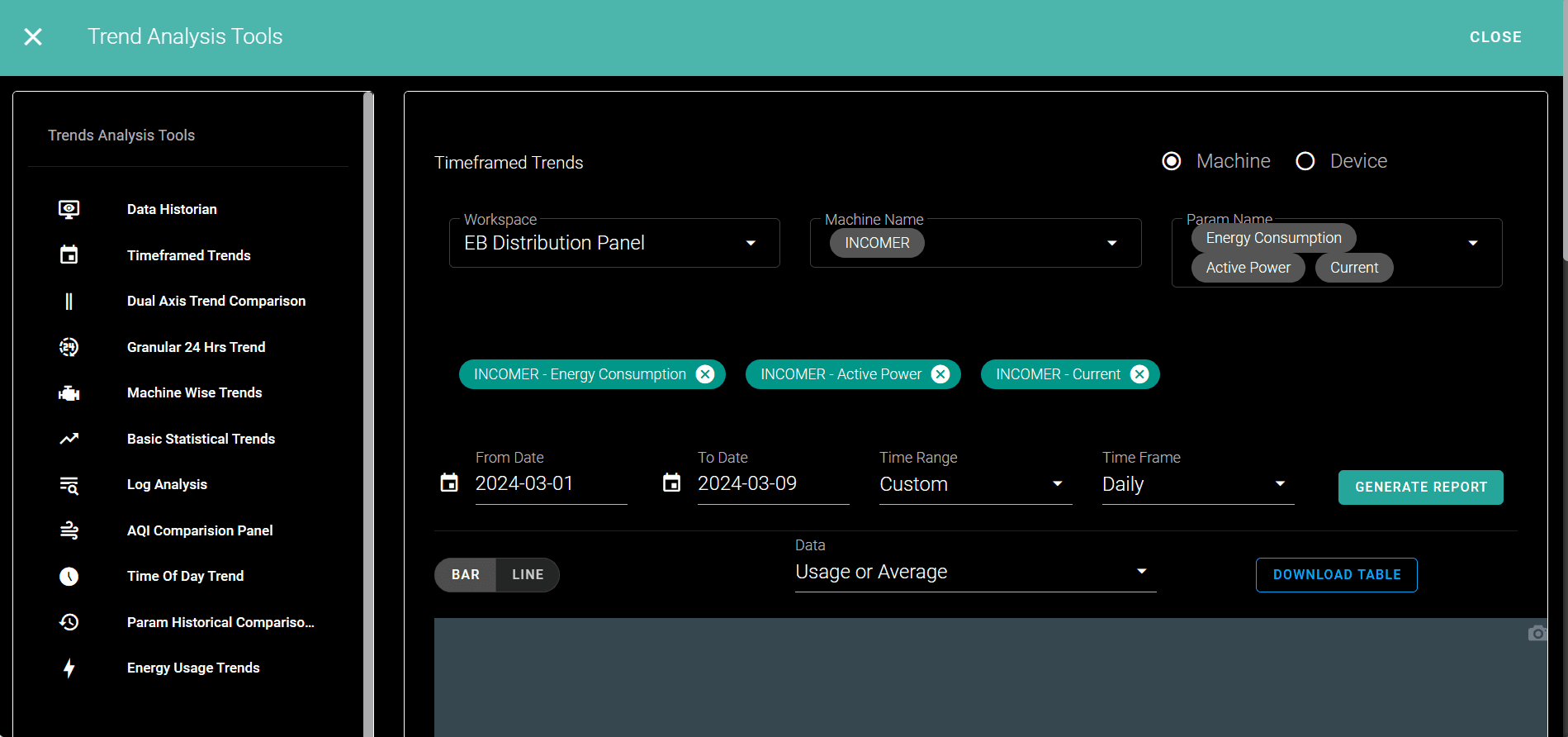Click the Time Of Day Trend clock icon
The width and height of the screenshot is (1568, 737).
click(69, 577)
